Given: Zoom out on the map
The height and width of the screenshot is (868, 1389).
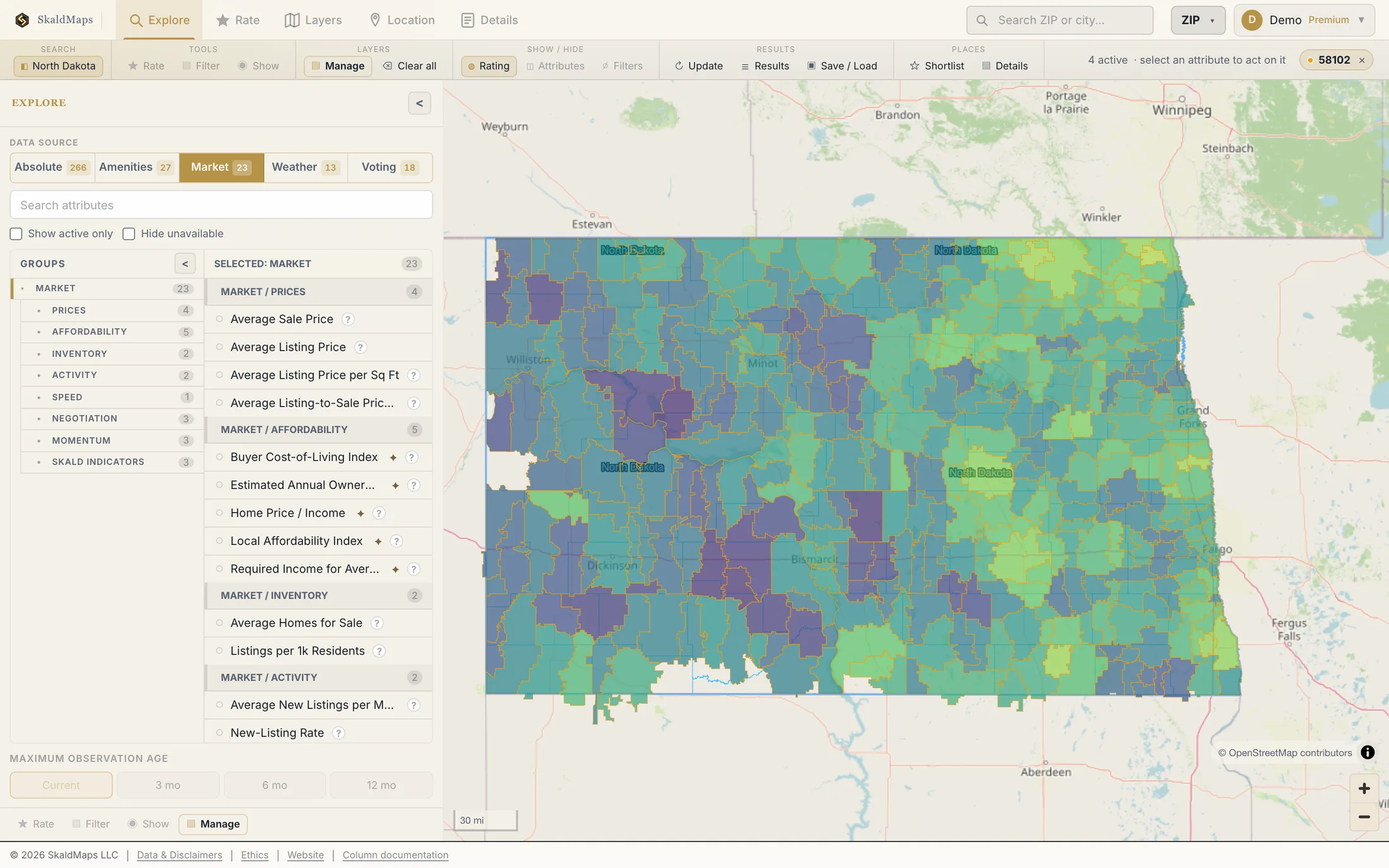Looking at the screenshot, I should 1364,817.
